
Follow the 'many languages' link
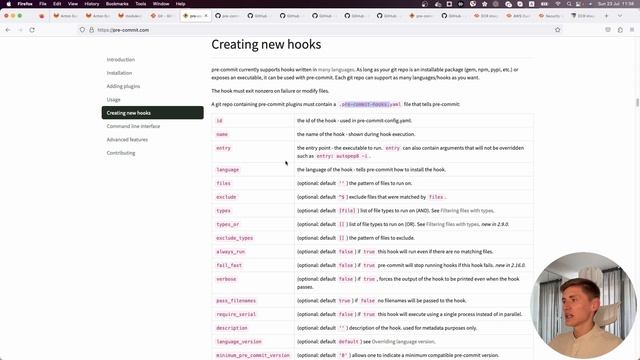click(336, 70)
